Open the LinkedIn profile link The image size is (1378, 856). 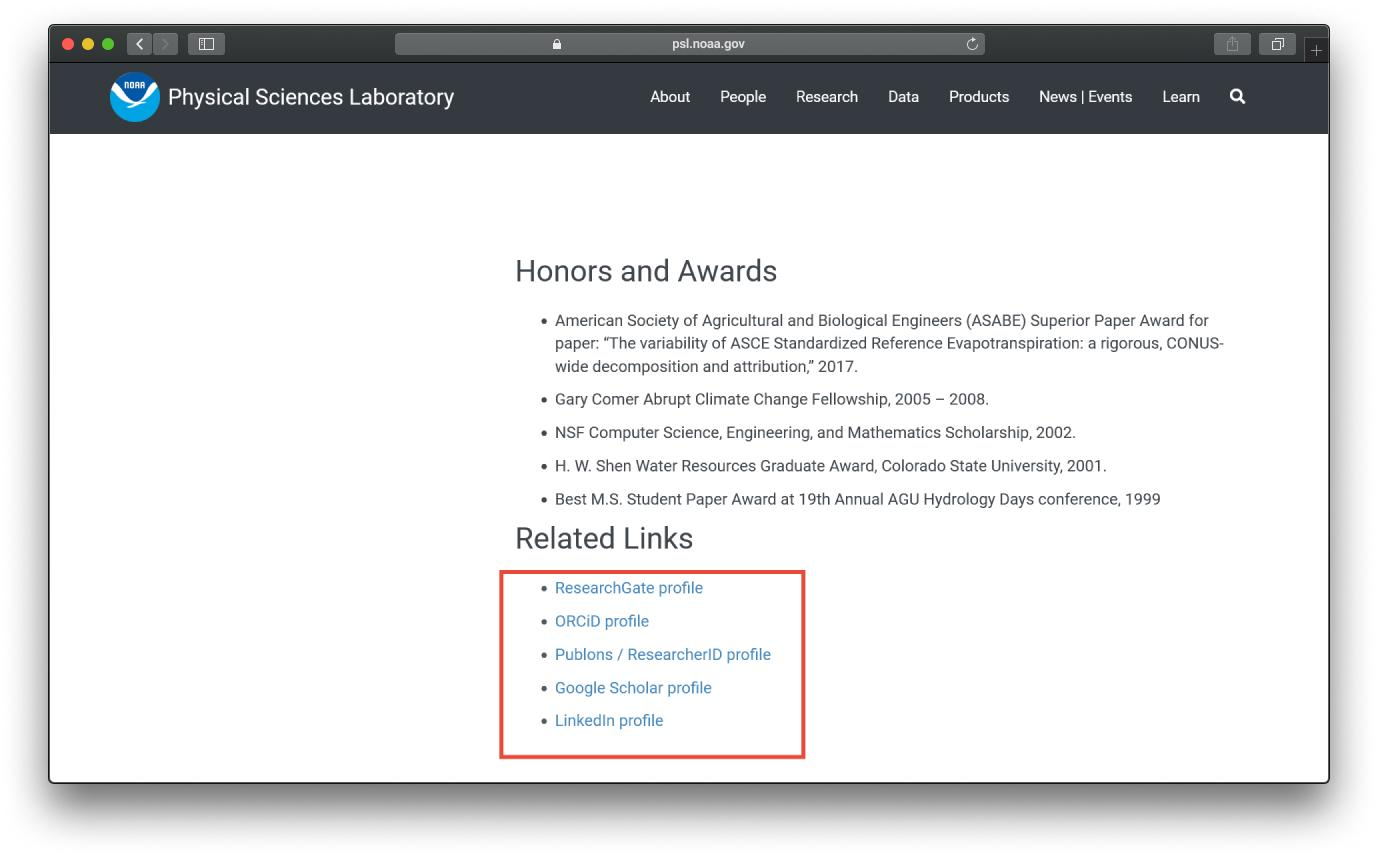click(x=609, y=721)
